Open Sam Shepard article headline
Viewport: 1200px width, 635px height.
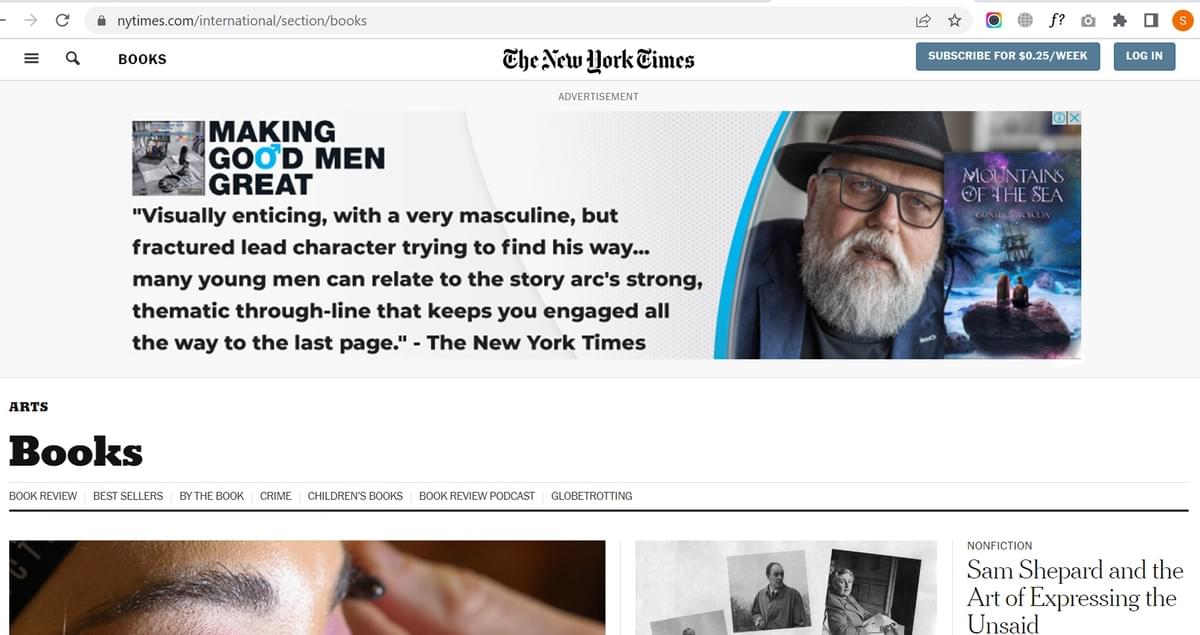click(1075, 597)
